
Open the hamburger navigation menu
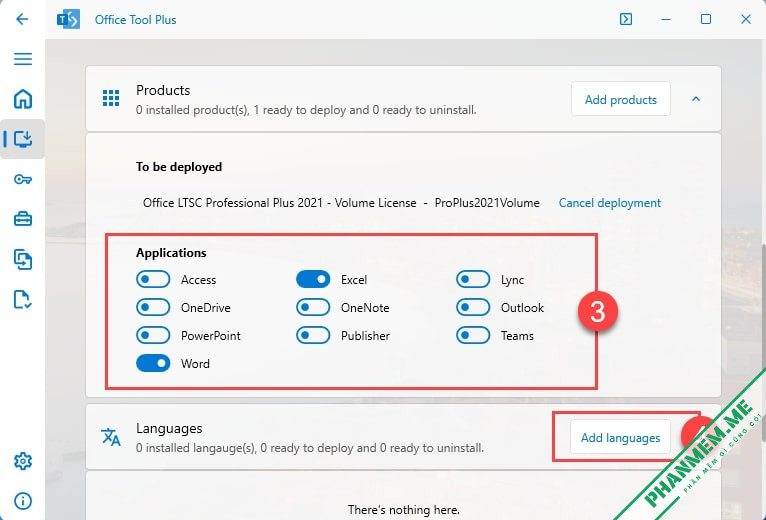pyautogui.click(x=23, y=59)
